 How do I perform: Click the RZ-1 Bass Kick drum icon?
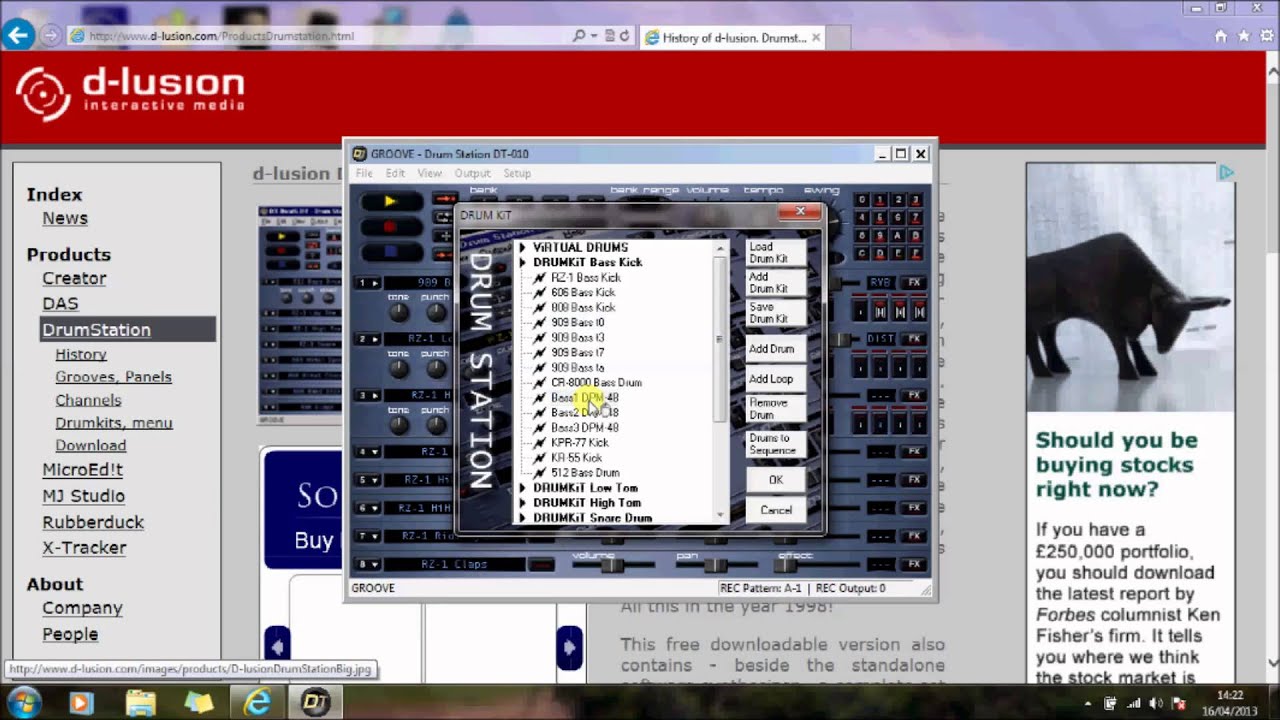pyautogui.click(x=540, y=277)
